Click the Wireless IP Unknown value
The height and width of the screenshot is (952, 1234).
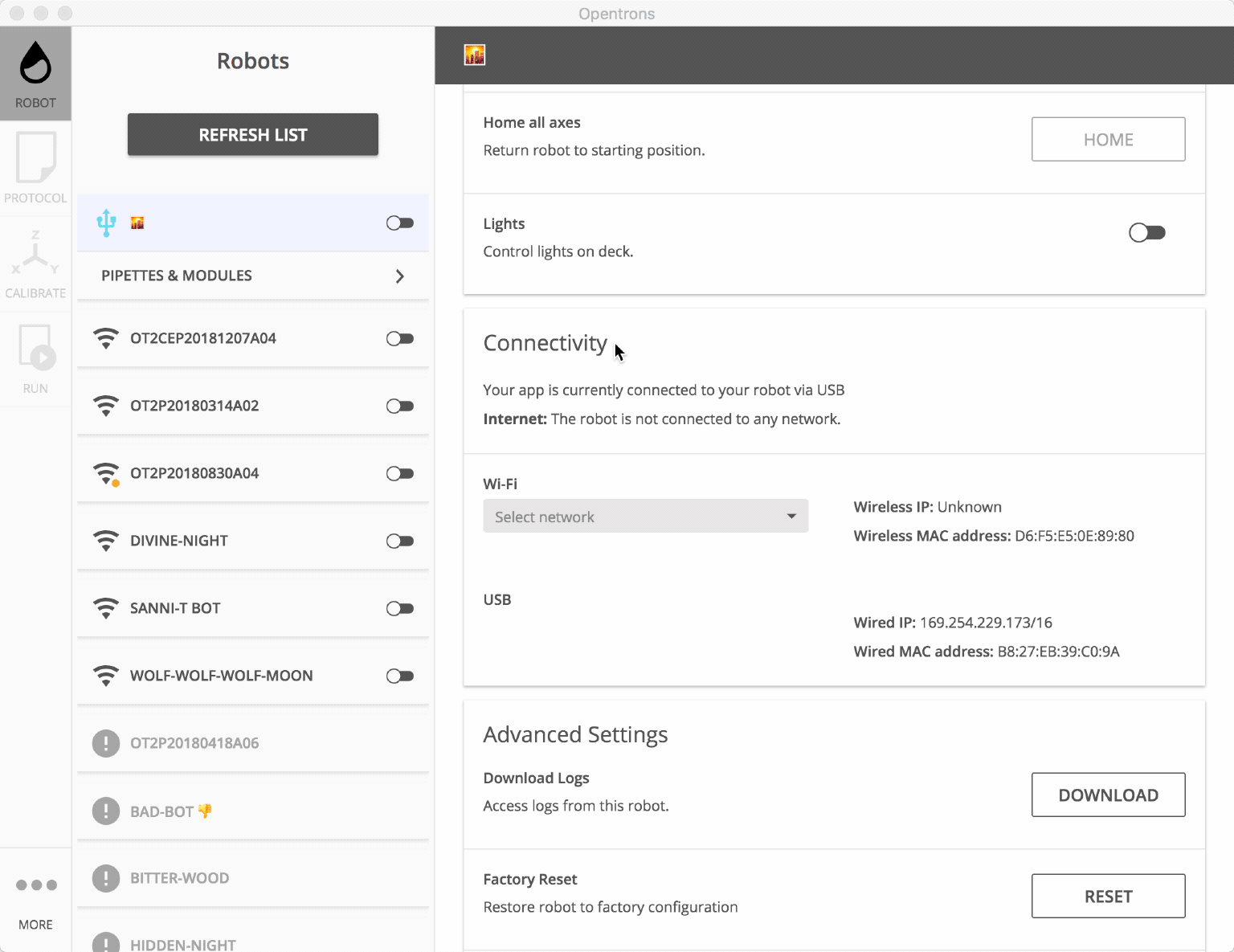pyautogui.click(x=970, y=507)
